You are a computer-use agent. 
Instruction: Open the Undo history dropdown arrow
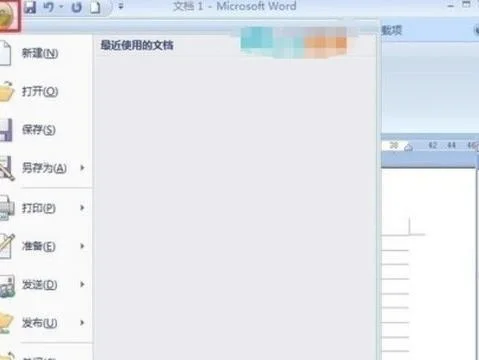coord(62,7)
